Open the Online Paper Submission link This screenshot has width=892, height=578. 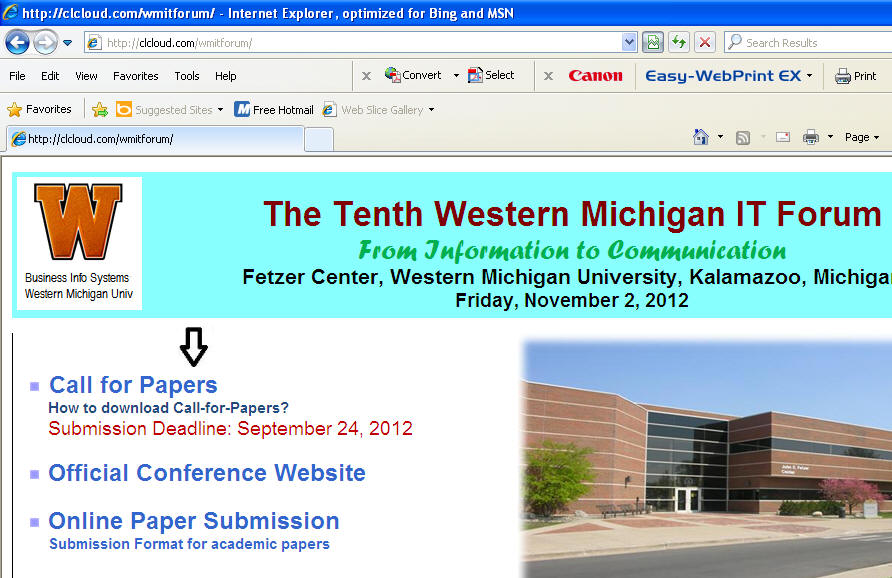(194, 521)
